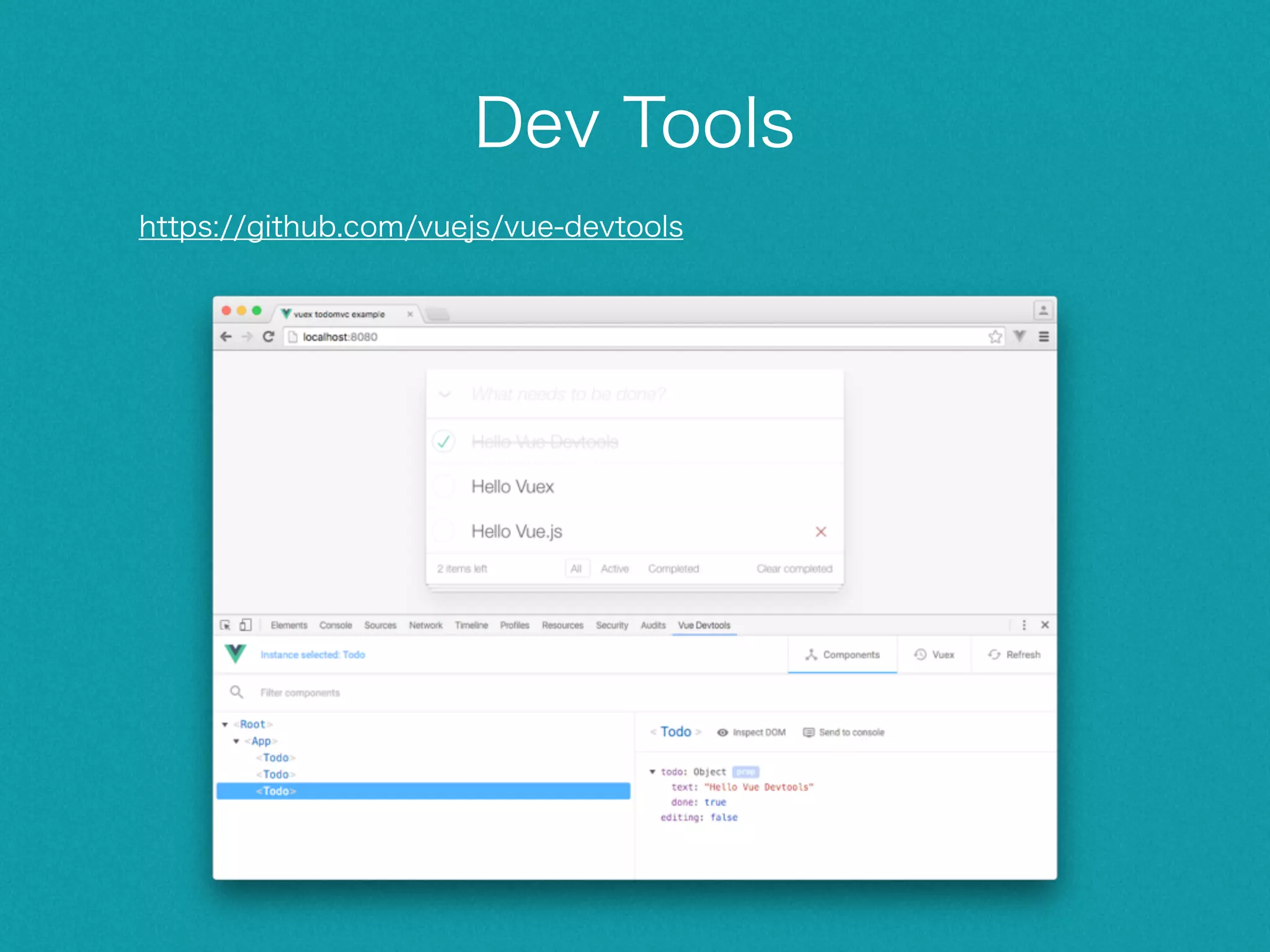Uncheck the Hello Vue Devtools todo
The image size is (1270, 952).
pyautogui.click(x=444, y=442)
